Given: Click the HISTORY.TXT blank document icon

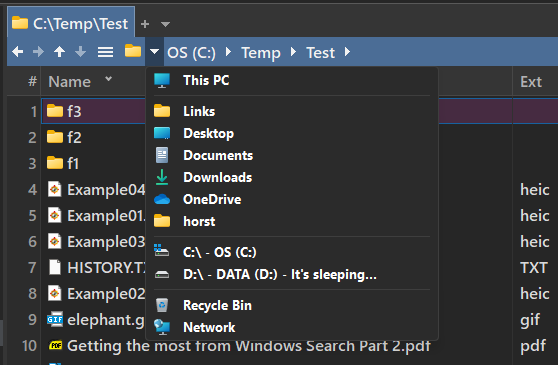Looking at the screenshot, I should pos(55,267).
